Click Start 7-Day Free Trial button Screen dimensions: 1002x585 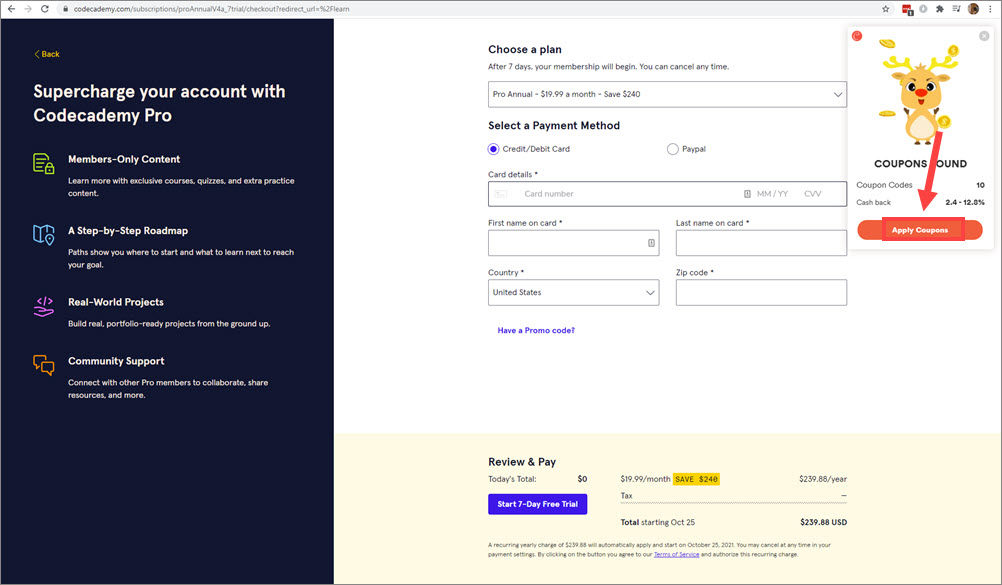537,504
